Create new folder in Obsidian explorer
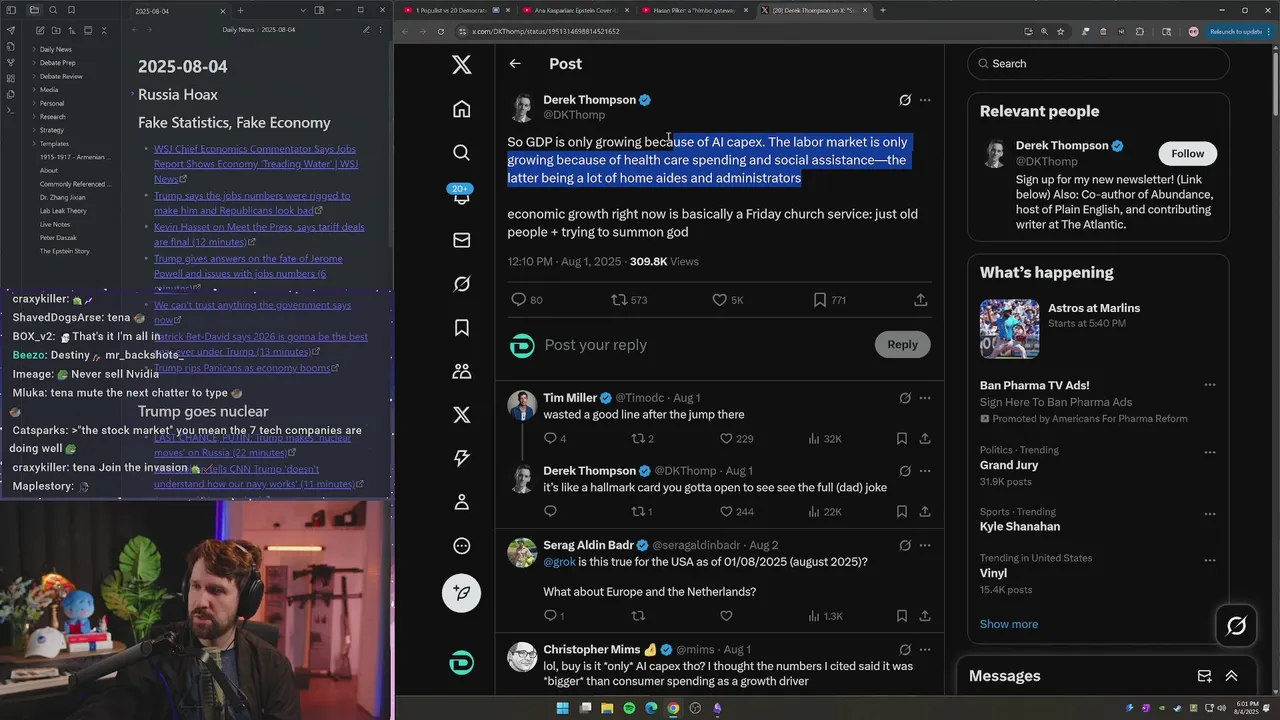 pyautogui.click(x=56, y=31)
